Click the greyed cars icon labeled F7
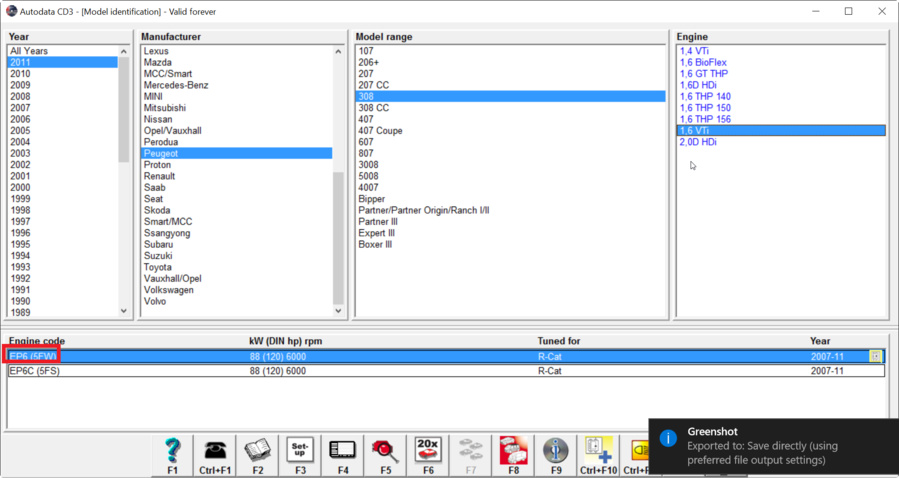The width and height of the screenshot is (899, 478). [x=471, y=456]
